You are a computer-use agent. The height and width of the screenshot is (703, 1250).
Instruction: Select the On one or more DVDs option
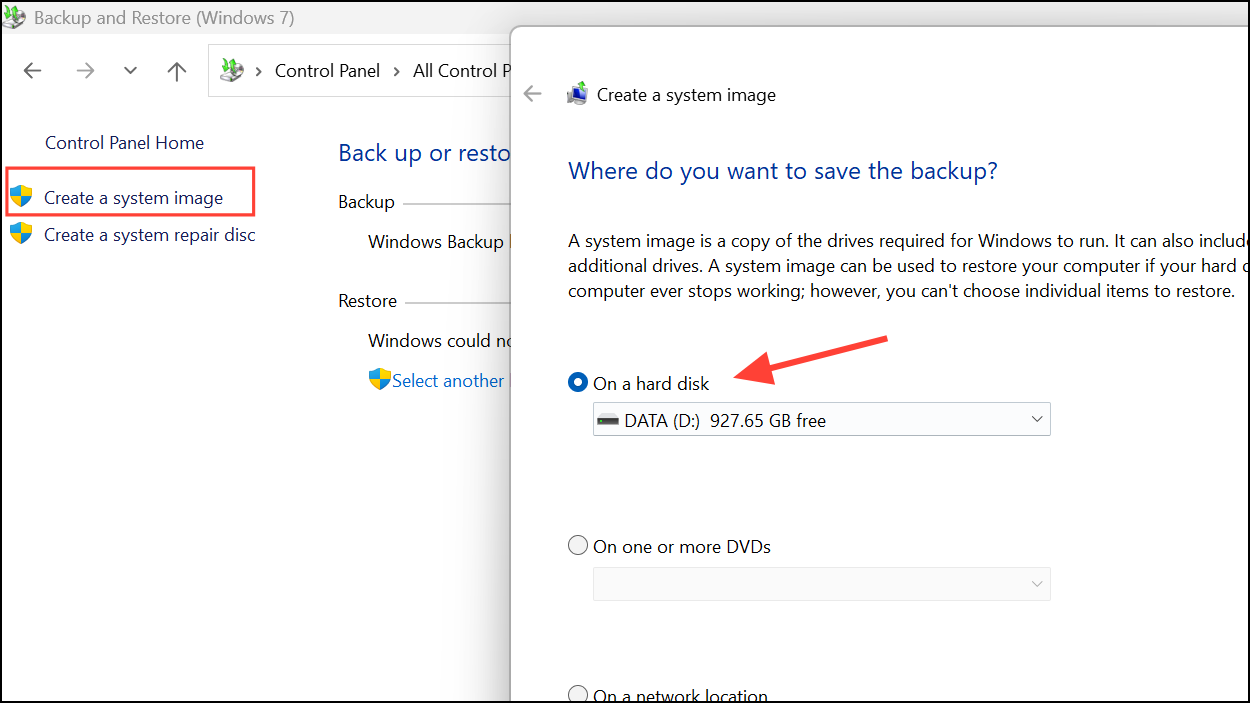(578, 545)
